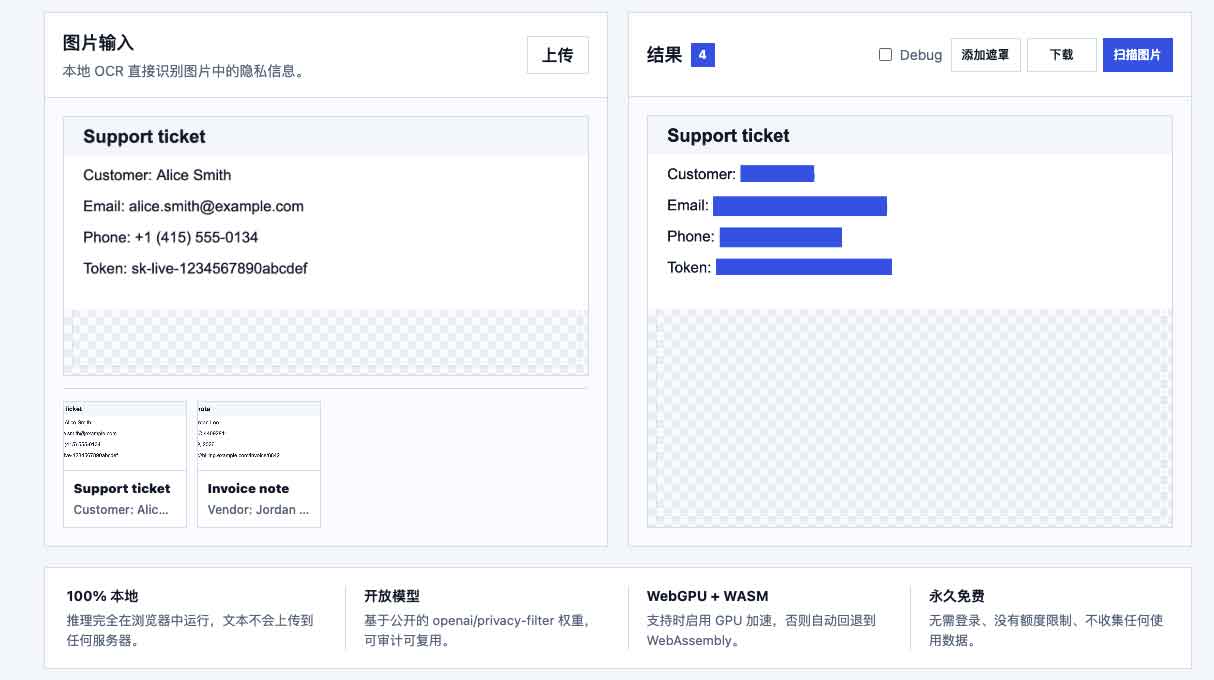Click the 扫描图片 scan image button
1214x680 pixels.
1137,55
